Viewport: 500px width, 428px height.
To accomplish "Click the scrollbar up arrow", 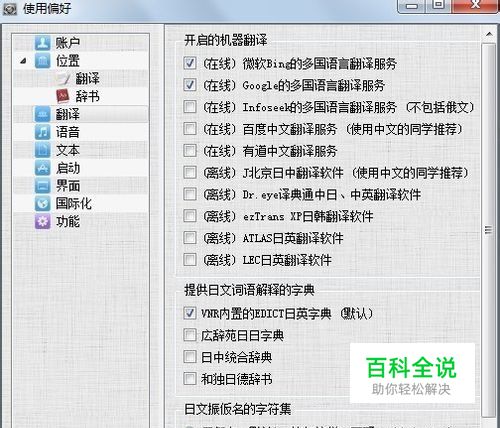I will (x=489, y=34).
